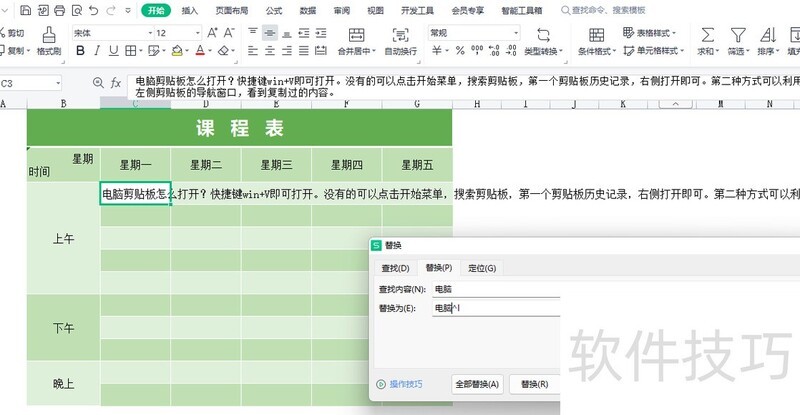
Task: Undo the last action
Action: coord(93,10)
